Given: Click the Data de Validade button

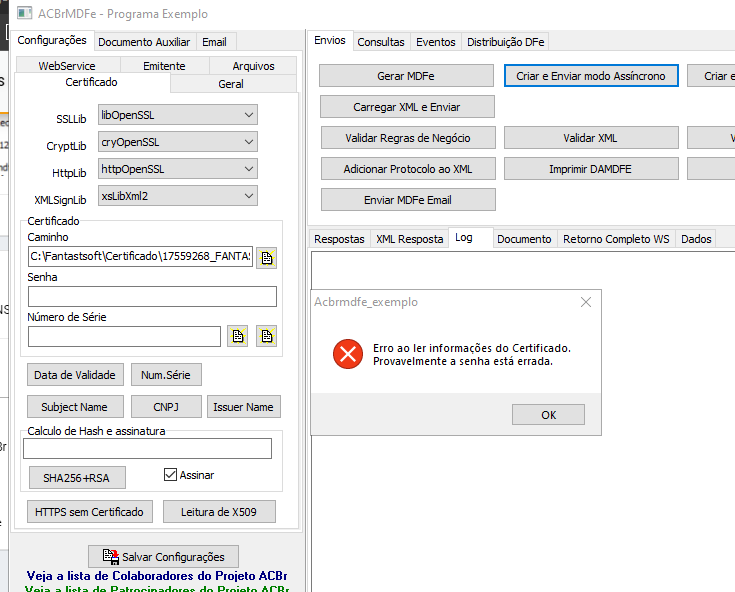Looking at the screenshot, I should click(75, 375).
